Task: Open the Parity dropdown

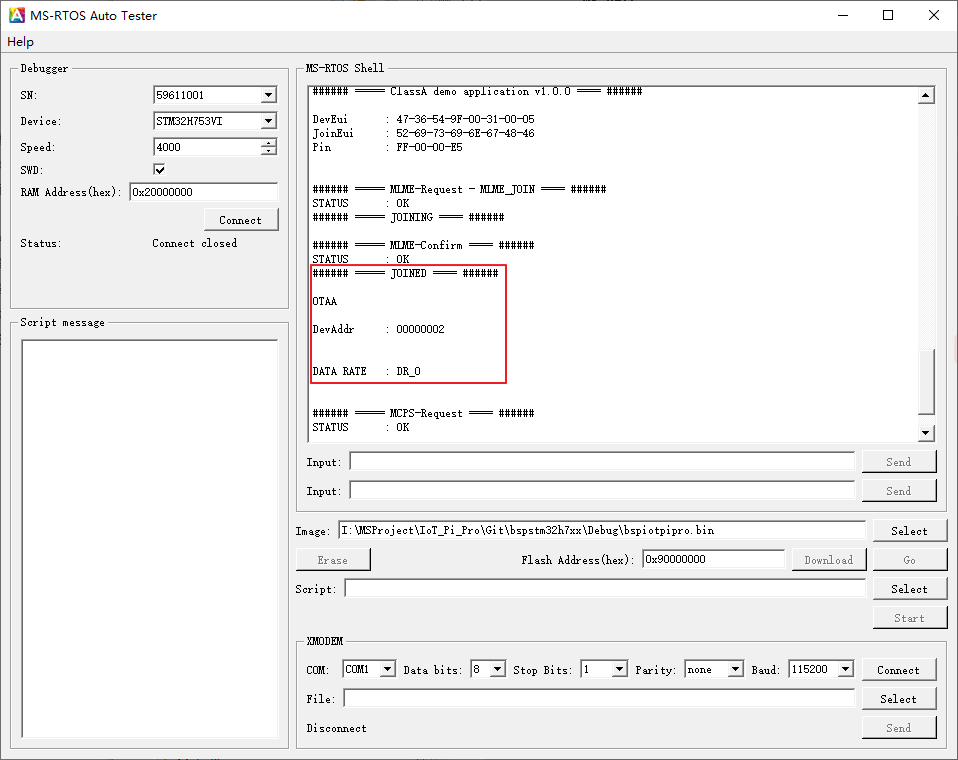Action: click(735, 670)
